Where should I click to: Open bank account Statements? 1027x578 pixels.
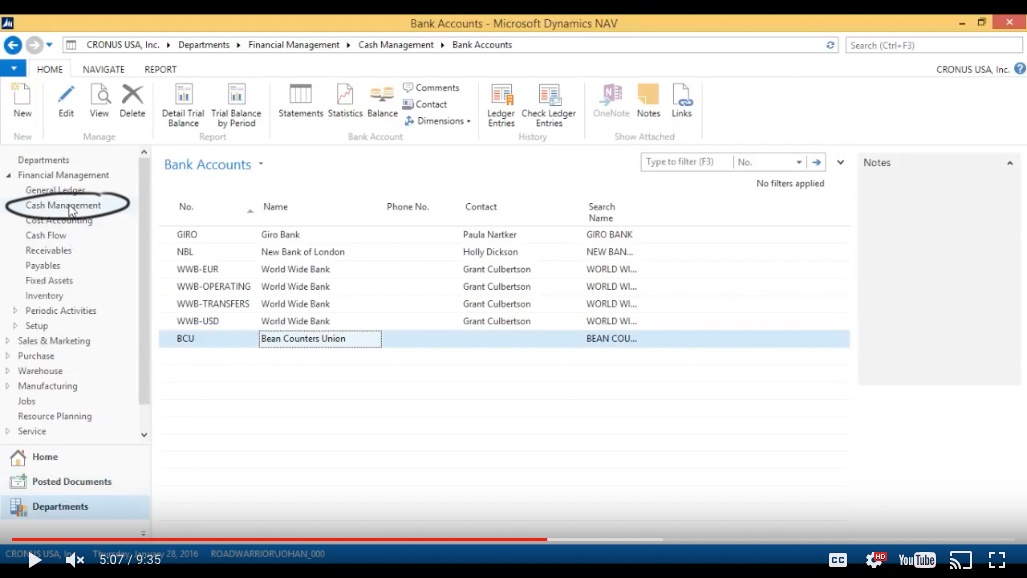(301, 101)
